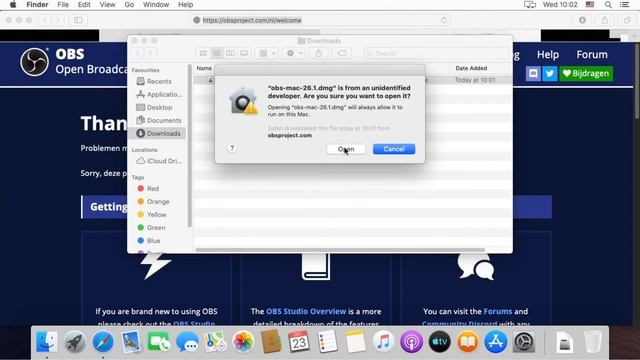640x360 pixels.
Task: Open the View menu
Action: [x=107, y=4]
